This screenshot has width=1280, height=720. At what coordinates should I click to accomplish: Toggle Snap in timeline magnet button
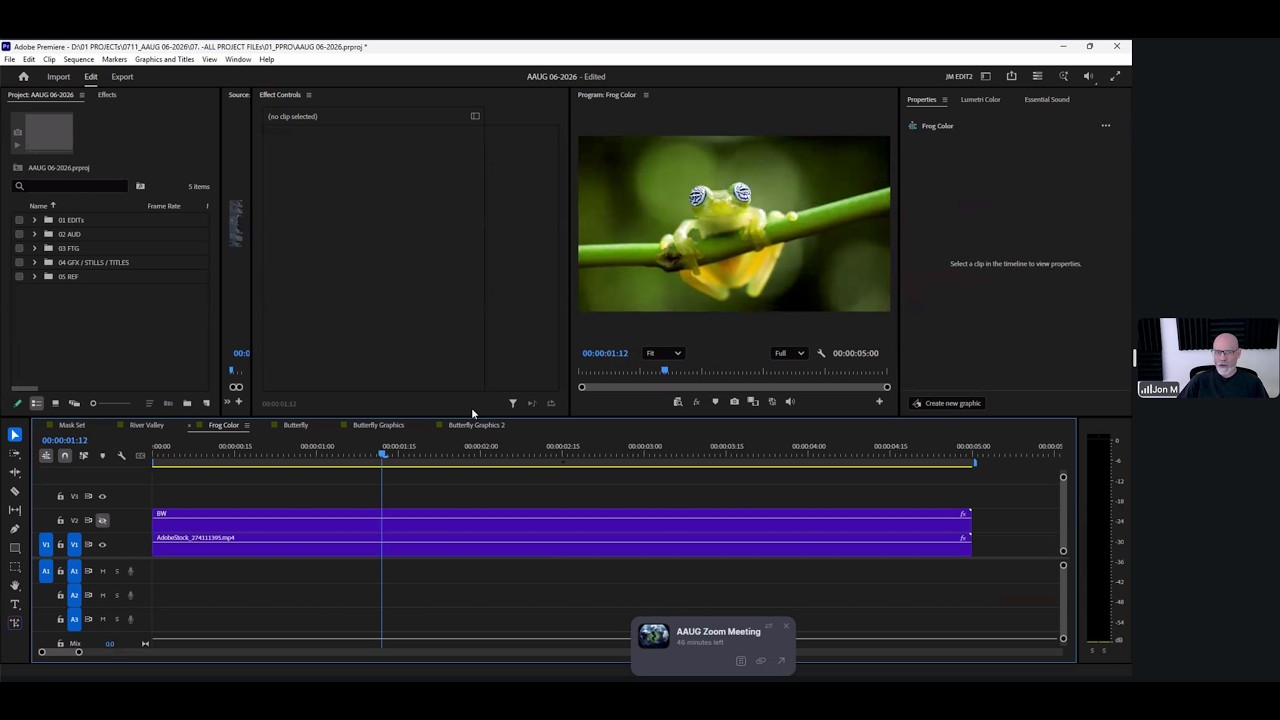click(x=65, y=456)
